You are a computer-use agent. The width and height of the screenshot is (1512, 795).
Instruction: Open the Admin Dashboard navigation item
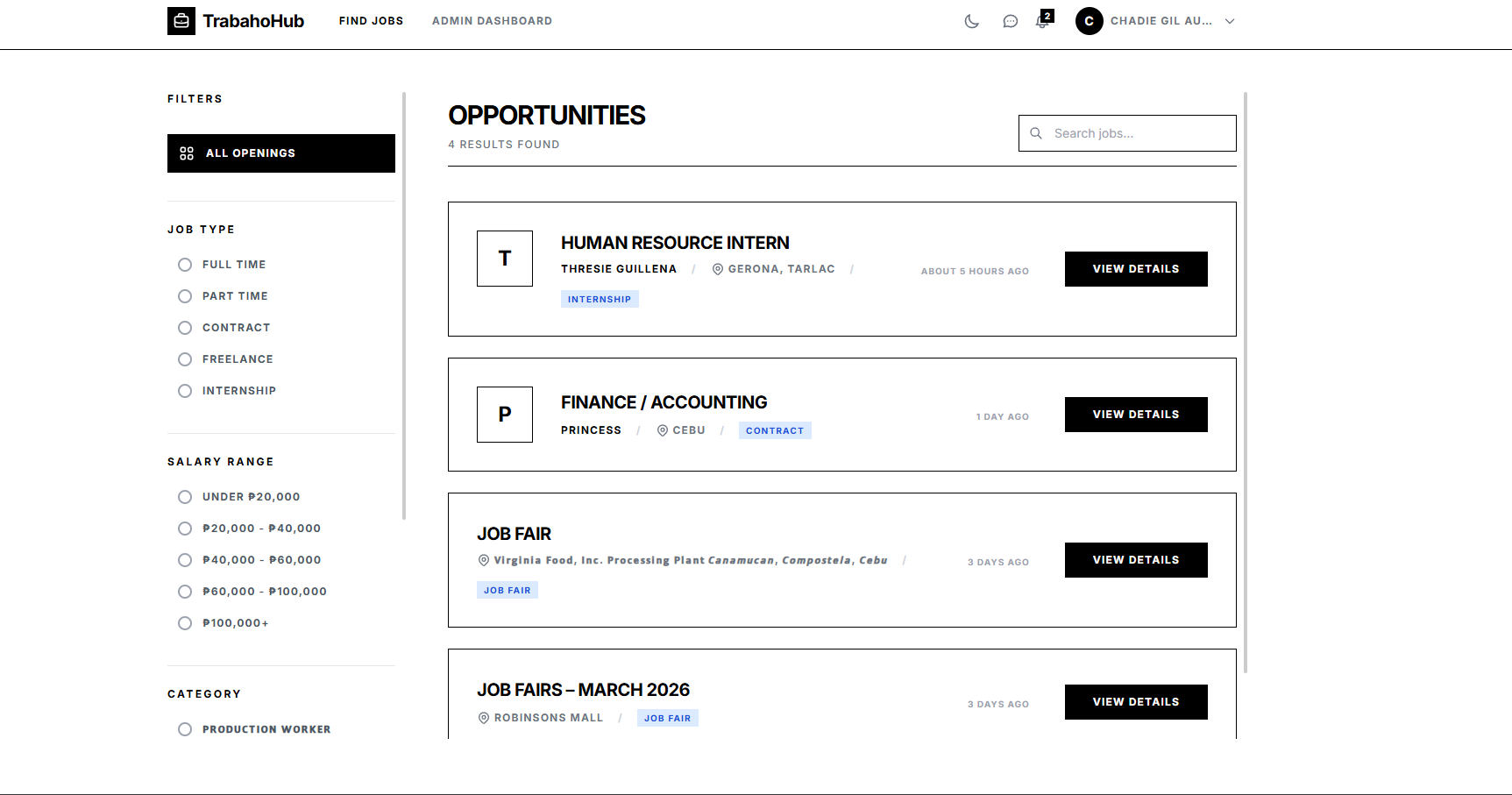[492, 20]
